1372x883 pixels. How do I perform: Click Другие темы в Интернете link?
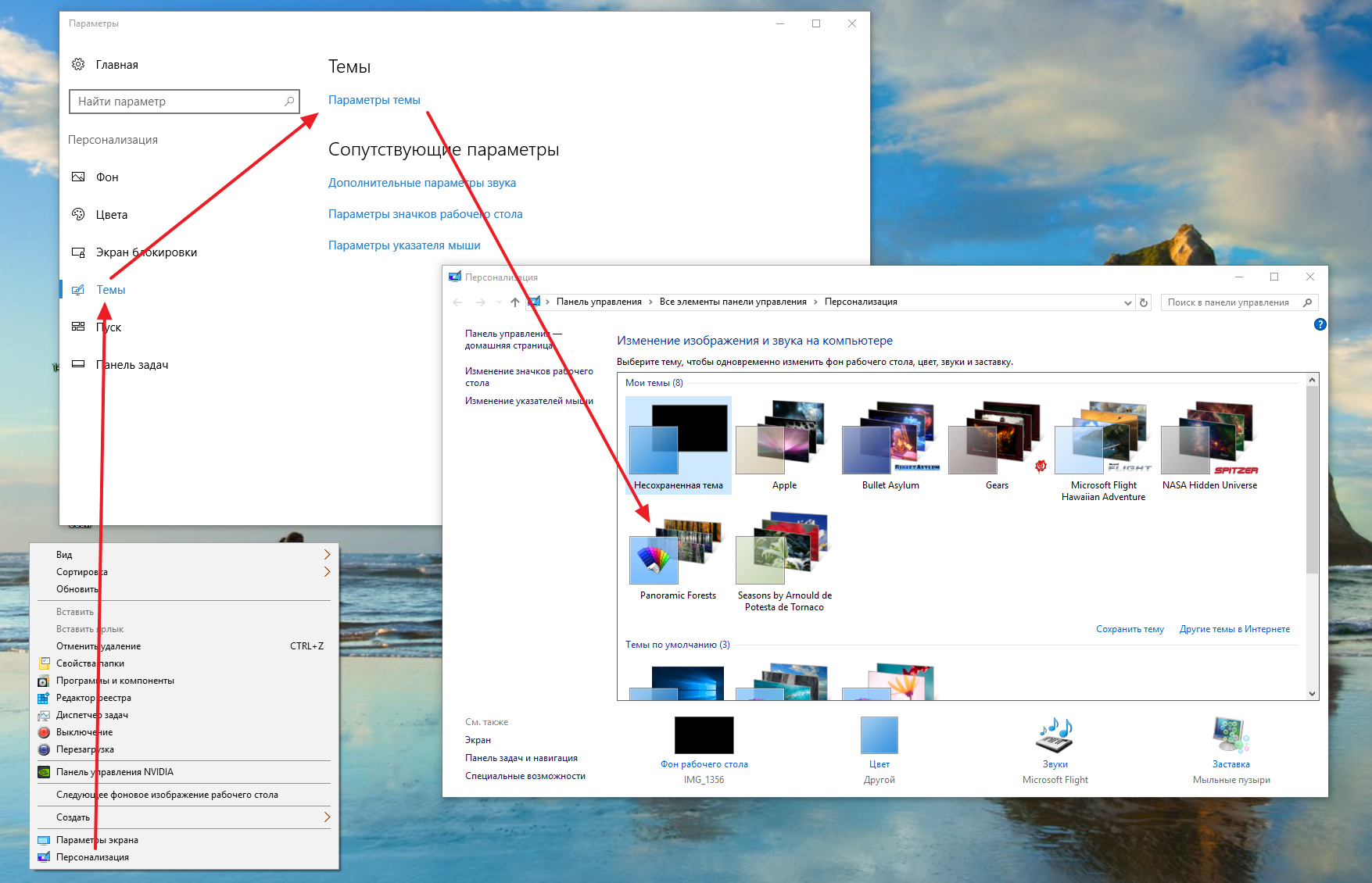pyautogui.click(x=1234, y=629)
